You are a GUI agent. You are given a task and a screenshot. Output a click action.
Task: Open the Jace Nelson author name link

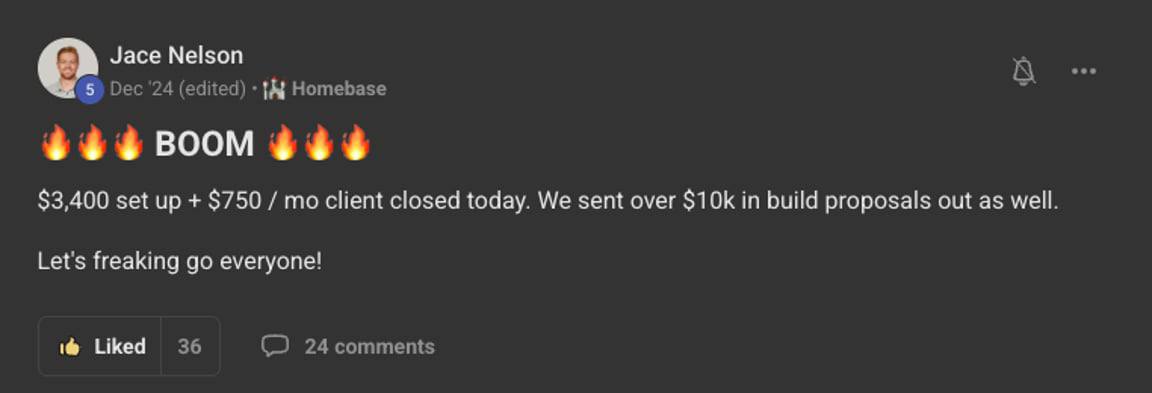coord(176,55)
